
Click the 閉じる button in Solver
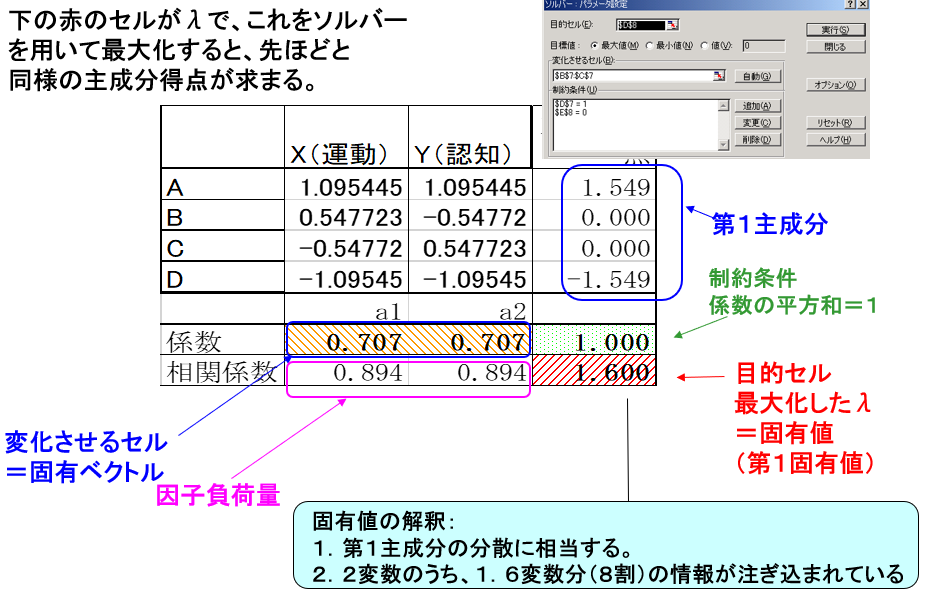pyautogui.click(x=835, y=47)
